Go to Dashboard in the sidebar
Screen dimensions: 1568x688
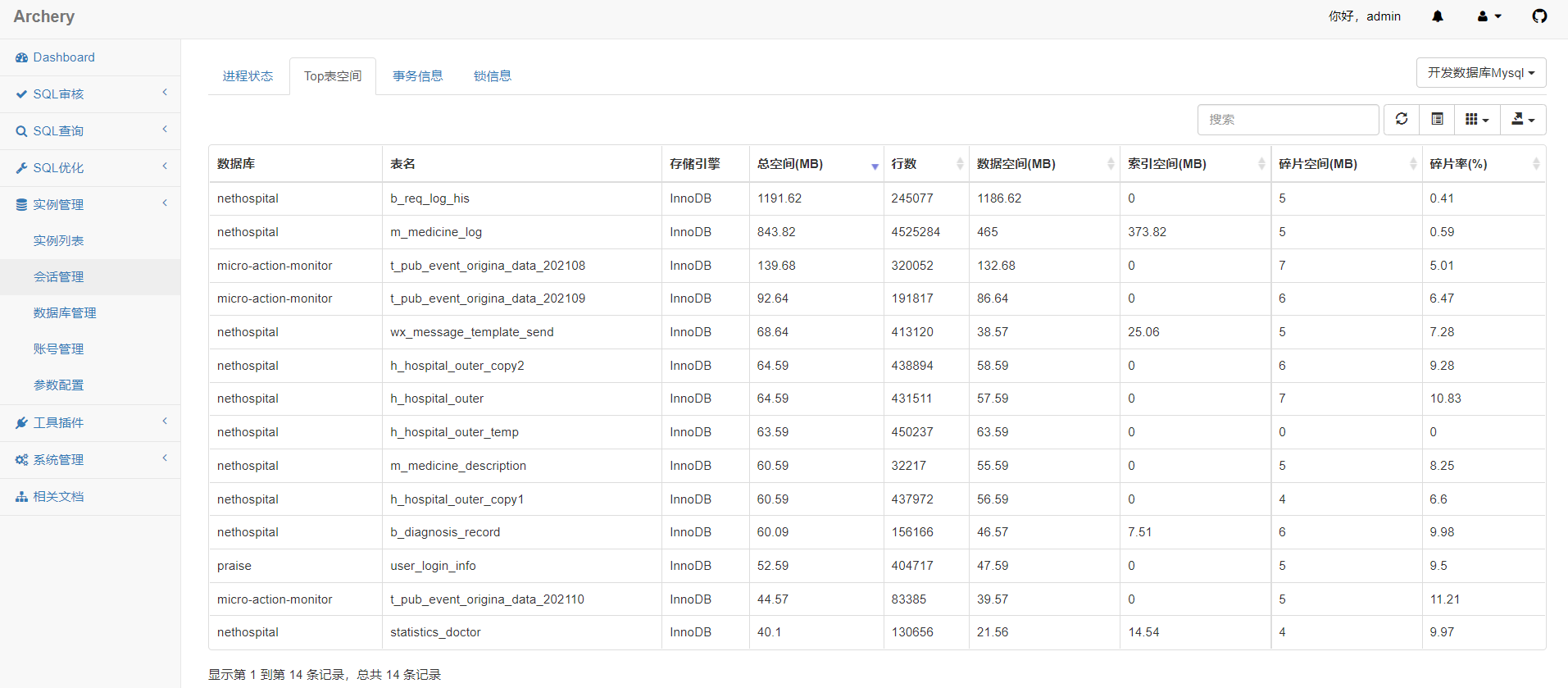[64, 57]
